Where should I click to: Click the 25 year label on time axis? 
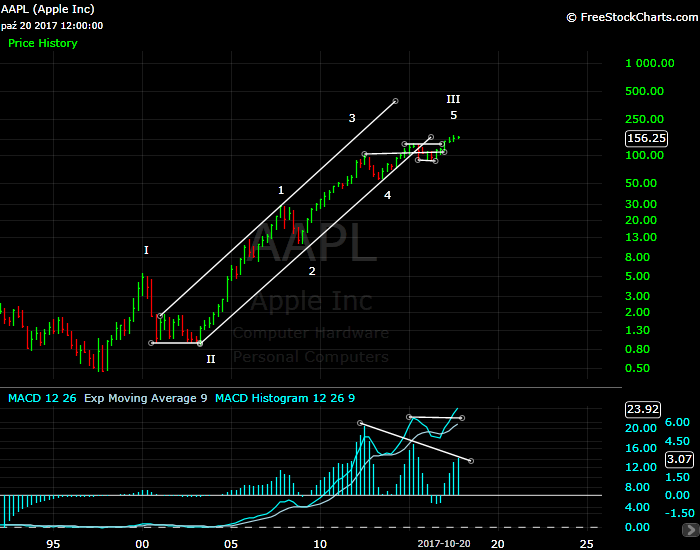point(587,544)
